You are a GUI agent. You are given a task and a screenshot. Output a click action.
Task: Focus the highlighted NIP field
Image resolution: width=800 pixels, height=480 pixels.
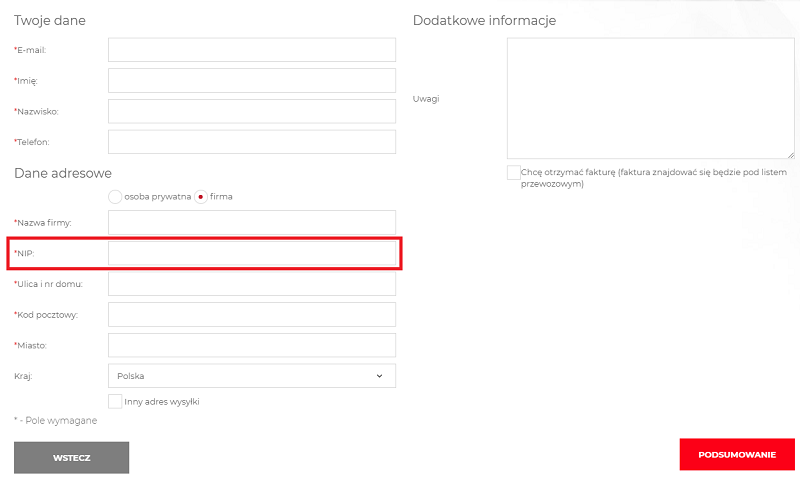(251, 254)
